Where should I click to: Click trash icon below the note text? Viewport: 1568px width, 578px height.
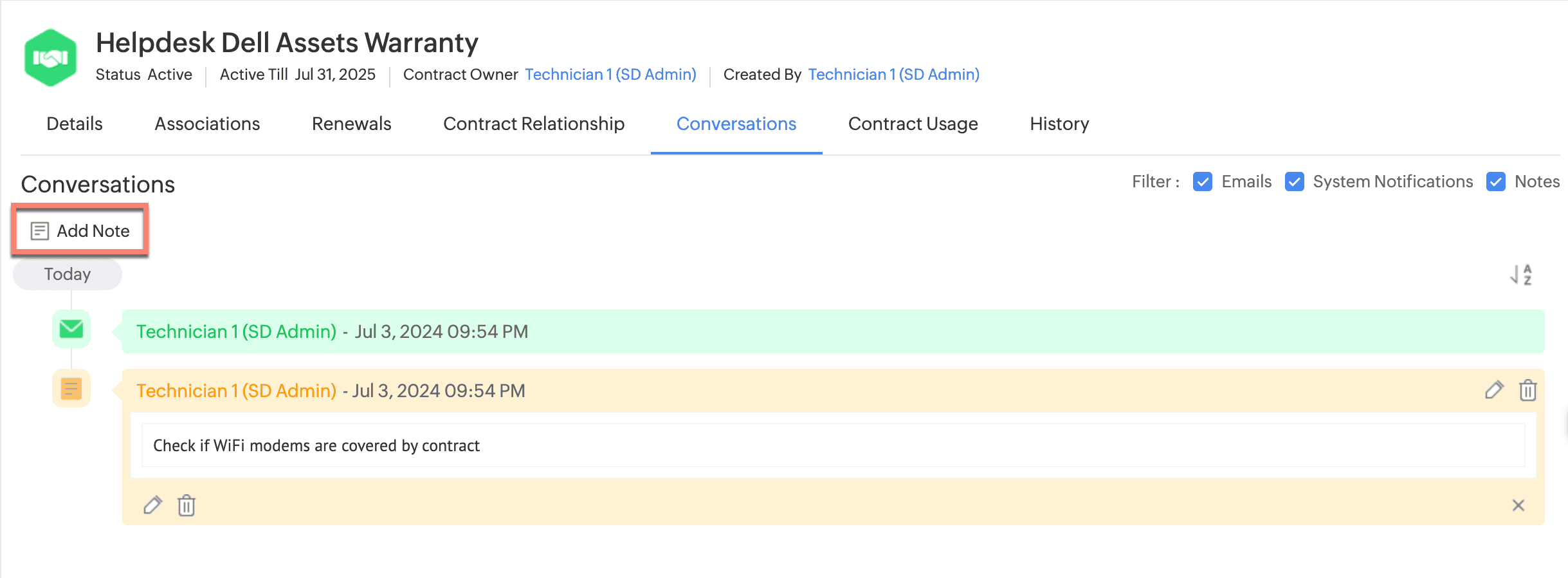click(x=187, y=505)
